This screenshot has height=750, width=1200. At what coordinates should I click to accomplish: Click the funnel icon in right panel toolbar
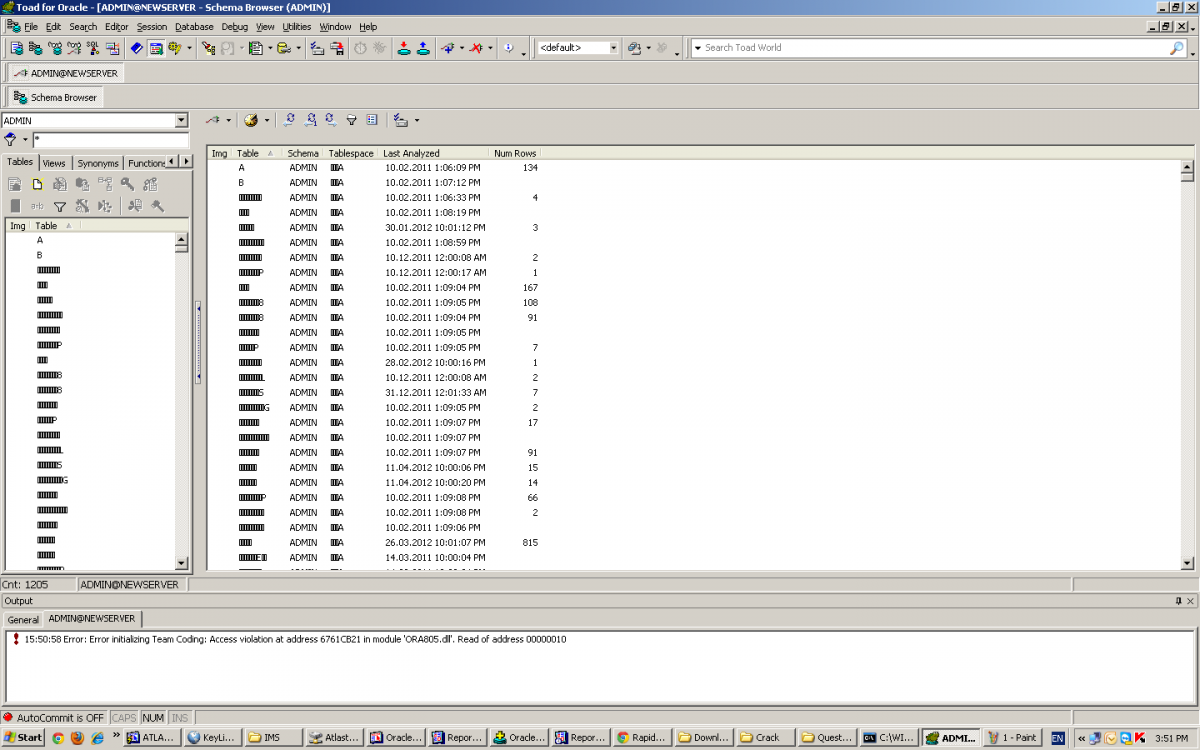point(351,120)
